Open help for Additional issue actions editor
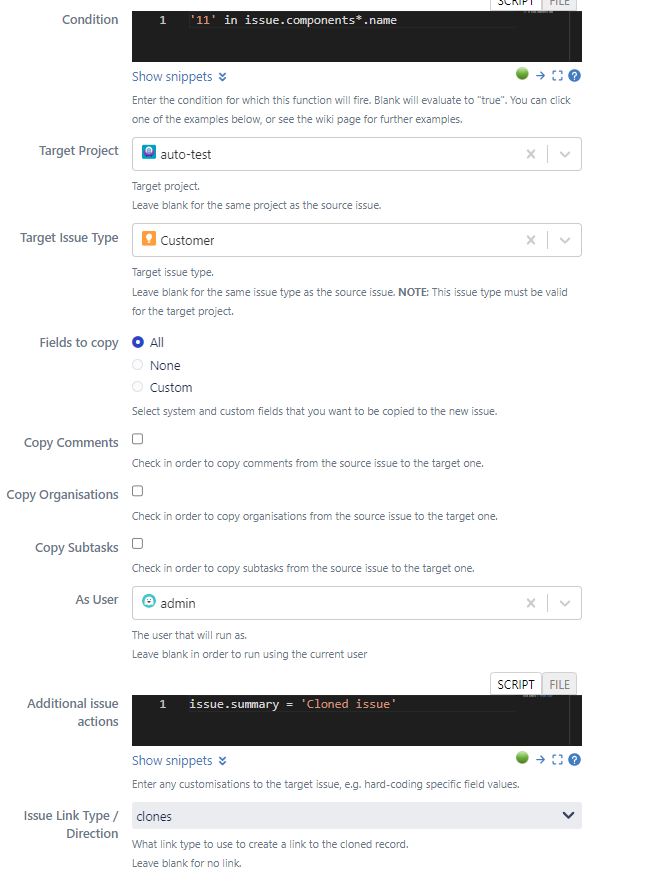This screenshot has width=665, height=885. coord(574,760)
